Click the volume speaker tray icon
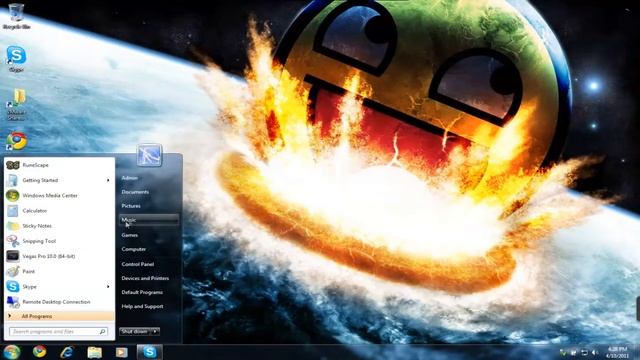 pos(595,353)
